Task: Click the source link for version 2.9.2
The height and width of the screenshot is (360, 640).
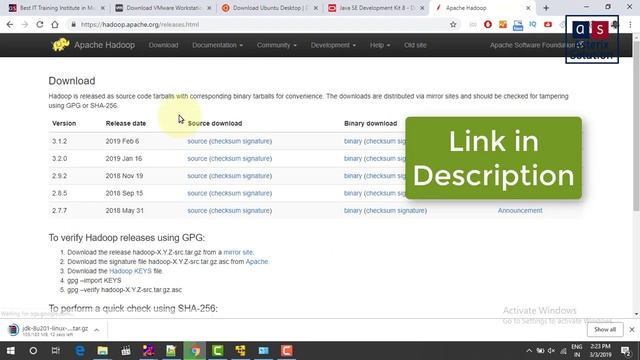Action: [197, 176]
